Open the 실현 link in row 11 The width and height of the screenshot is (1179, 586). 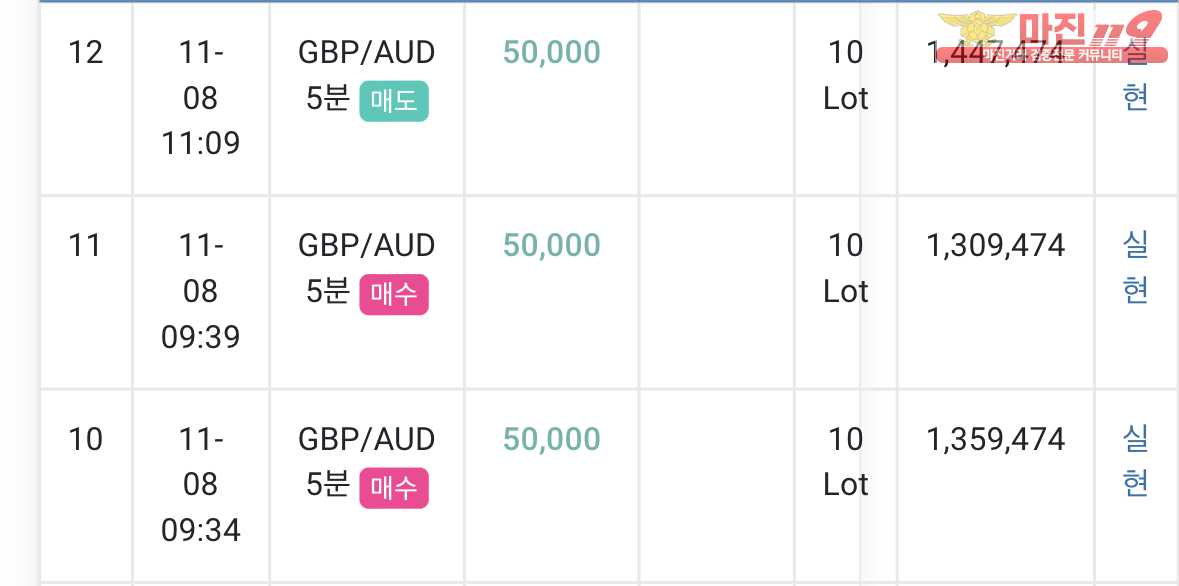coord(1135,268)
